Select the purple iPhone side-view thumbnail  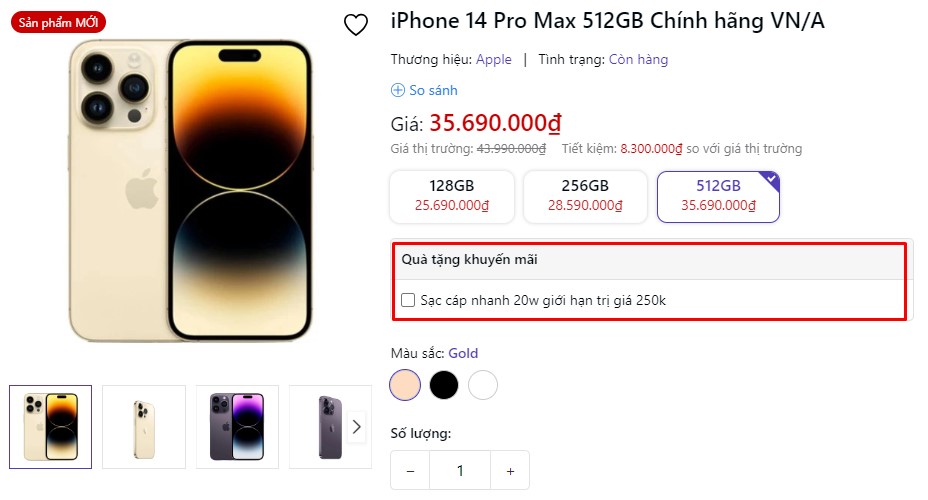(x=330, y=427)
